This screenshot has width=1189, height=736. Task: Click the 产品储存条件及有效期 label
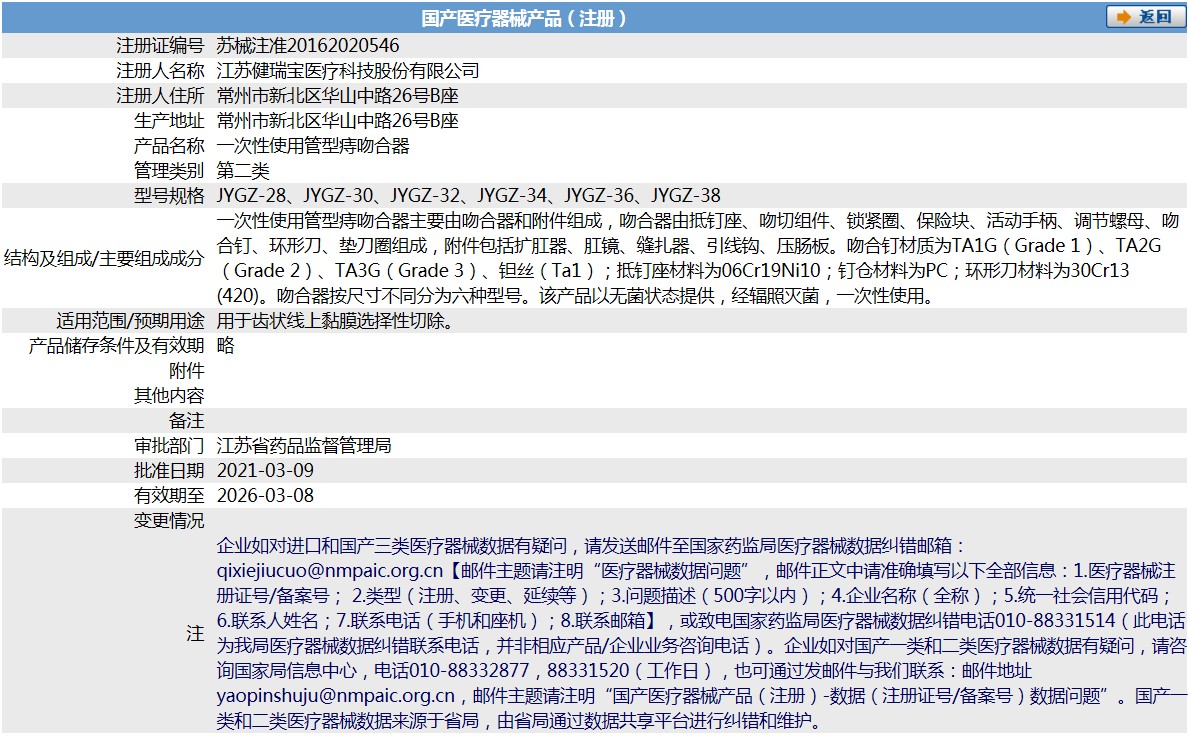[x=117, y=346]
